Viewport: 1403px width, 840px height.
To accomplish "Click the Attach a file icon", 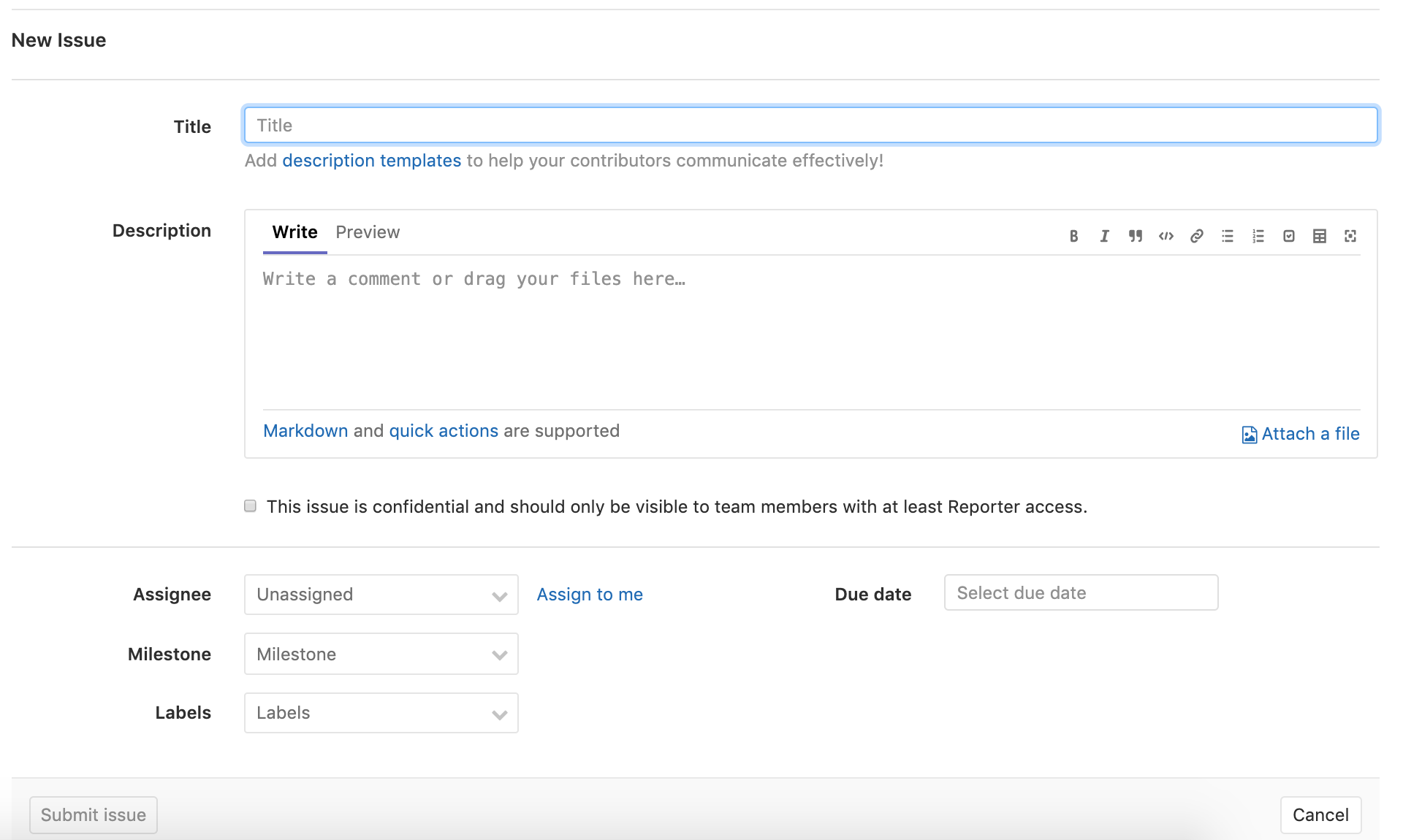I will 1249,433.
